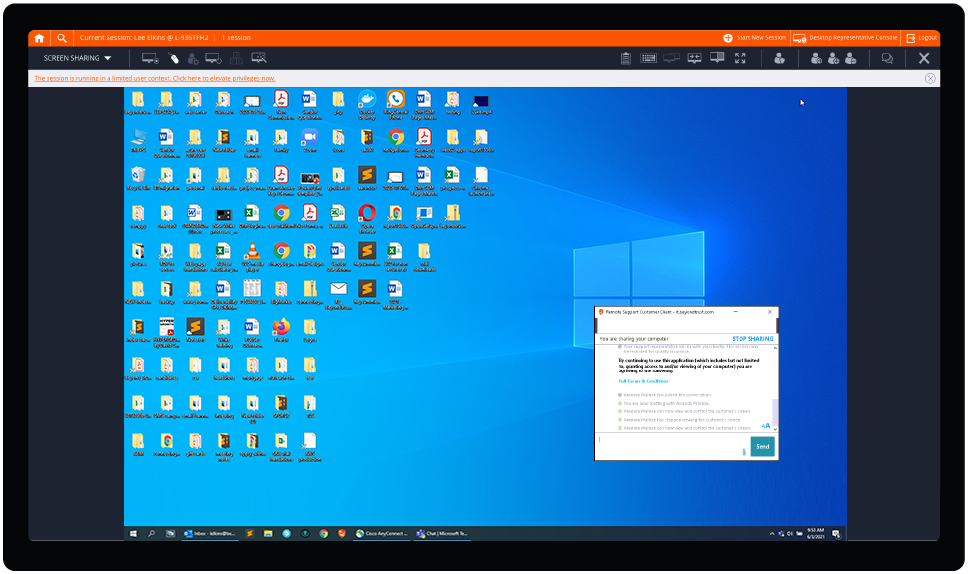968x574 pixels.
Task: Select the 'Family' folder on desktop
Action: tap(281, 141)
